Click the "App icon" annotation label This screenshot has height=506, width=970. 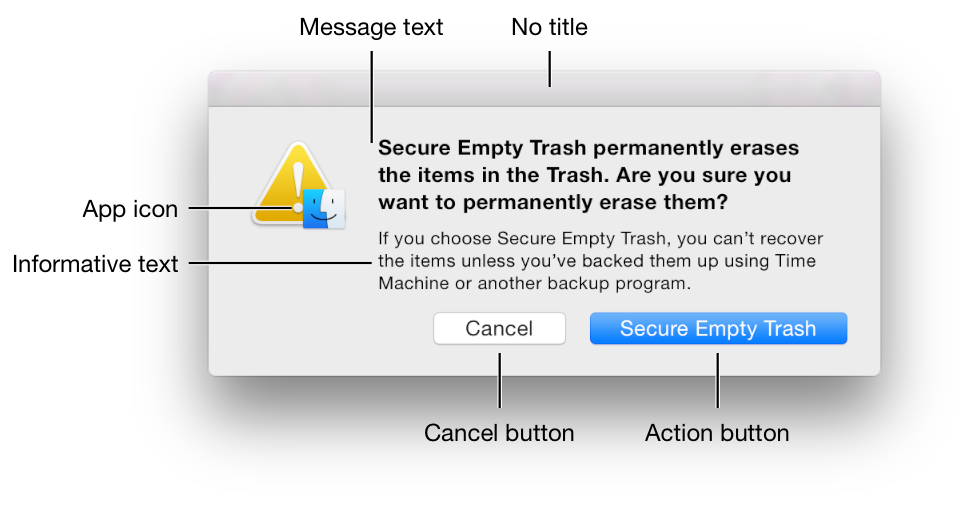click(130, 209)
